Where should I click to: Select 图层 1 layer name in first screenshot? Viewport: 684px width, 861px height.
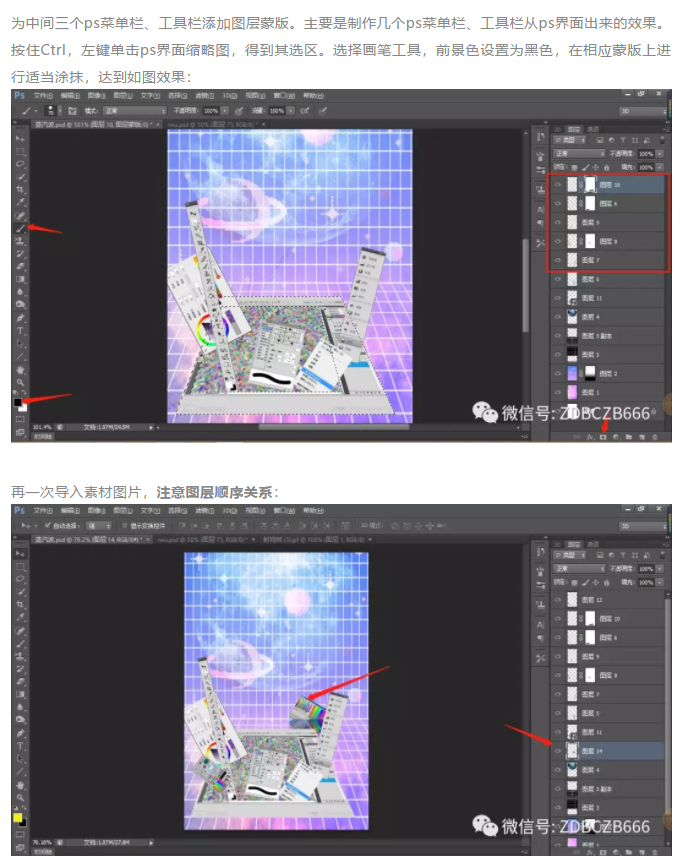(591, 393)
